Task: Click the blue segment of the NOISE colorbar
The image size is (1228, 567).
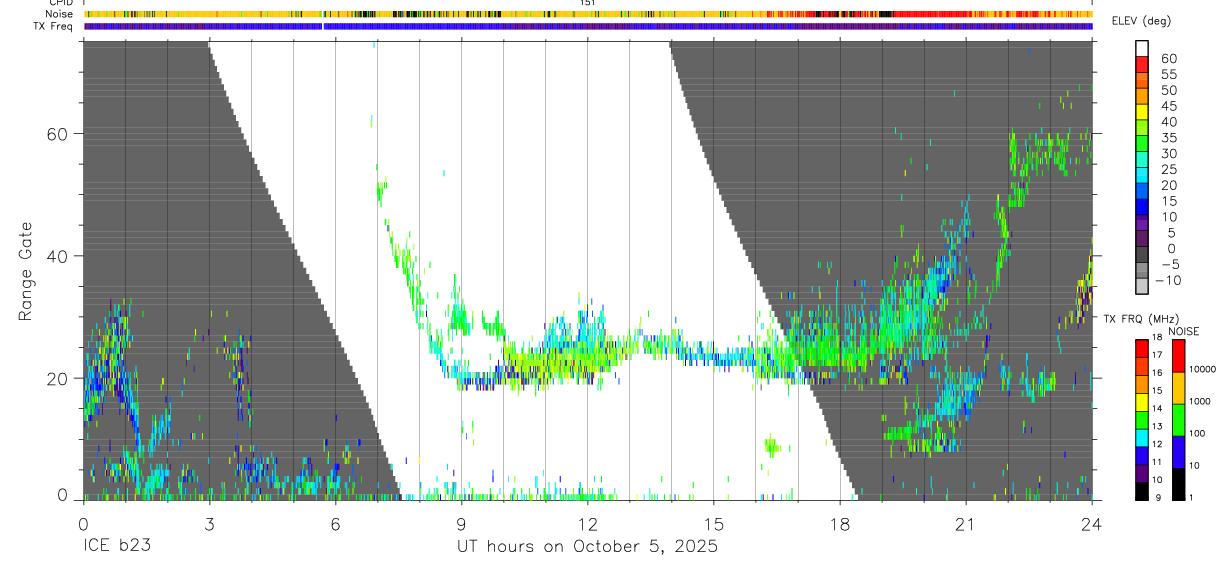Action: (x=1178, y=451)
